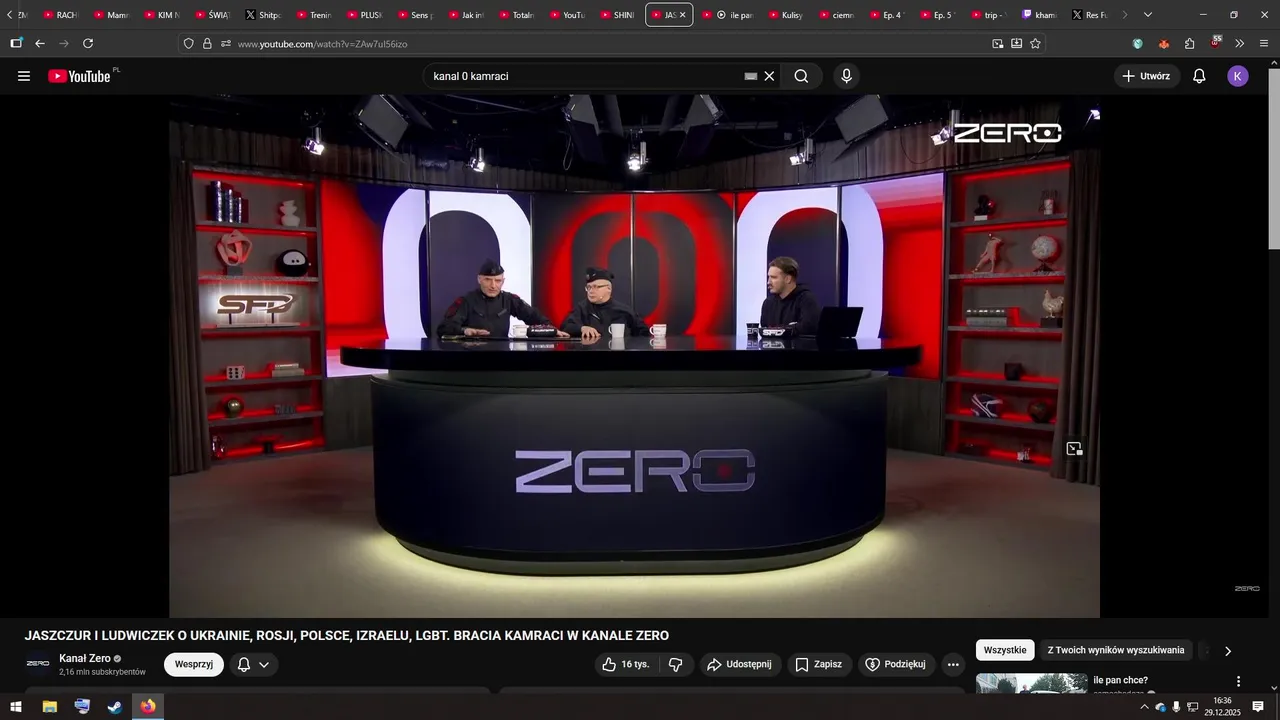Click Firefox icon in the taskbar
The image size is (1280, 720).
coord(148,707)
